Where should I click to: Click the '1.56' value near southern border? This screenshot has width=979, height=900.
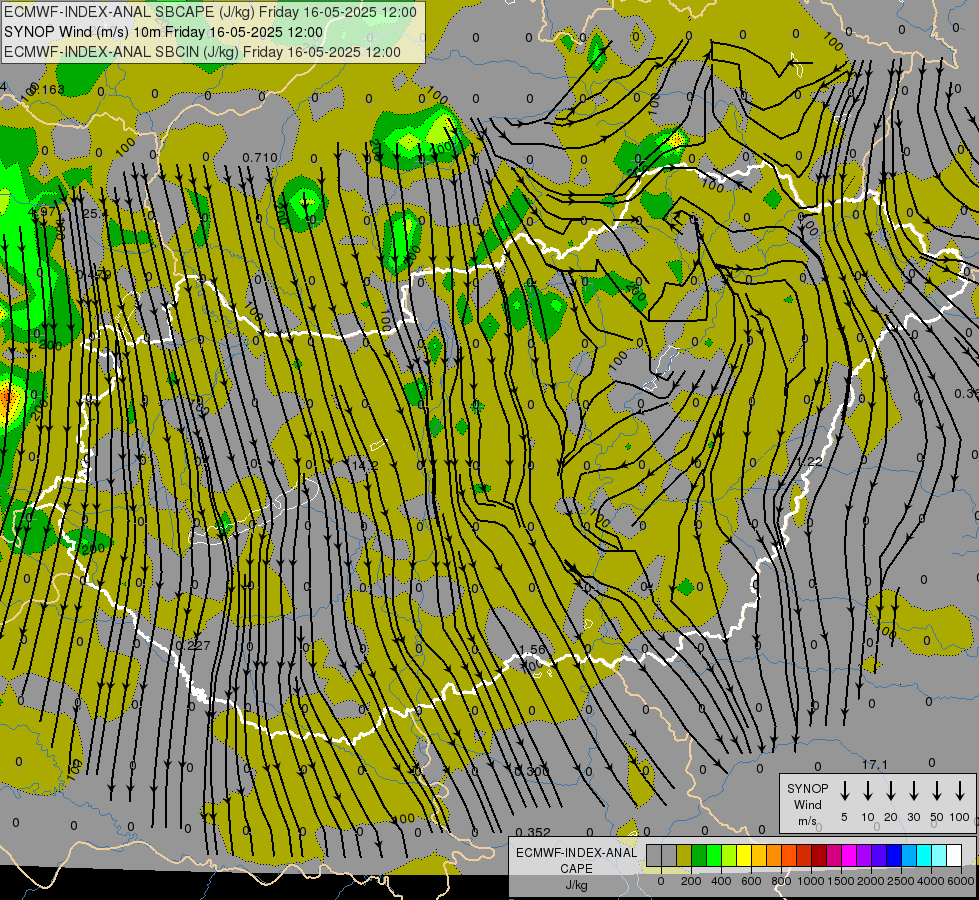click(x=533, y=650)
